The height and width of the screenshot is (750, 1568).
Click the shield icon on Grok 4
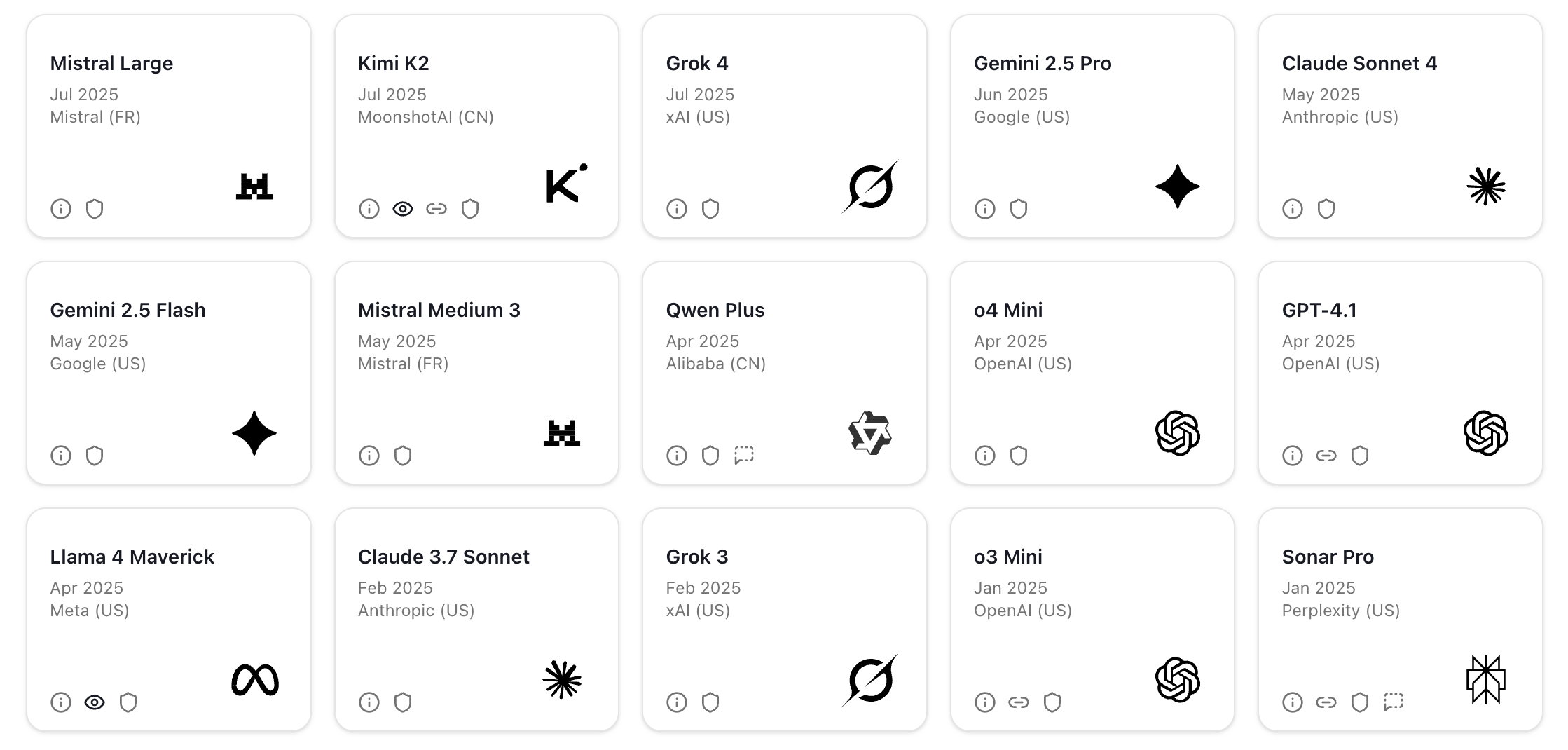710,208
